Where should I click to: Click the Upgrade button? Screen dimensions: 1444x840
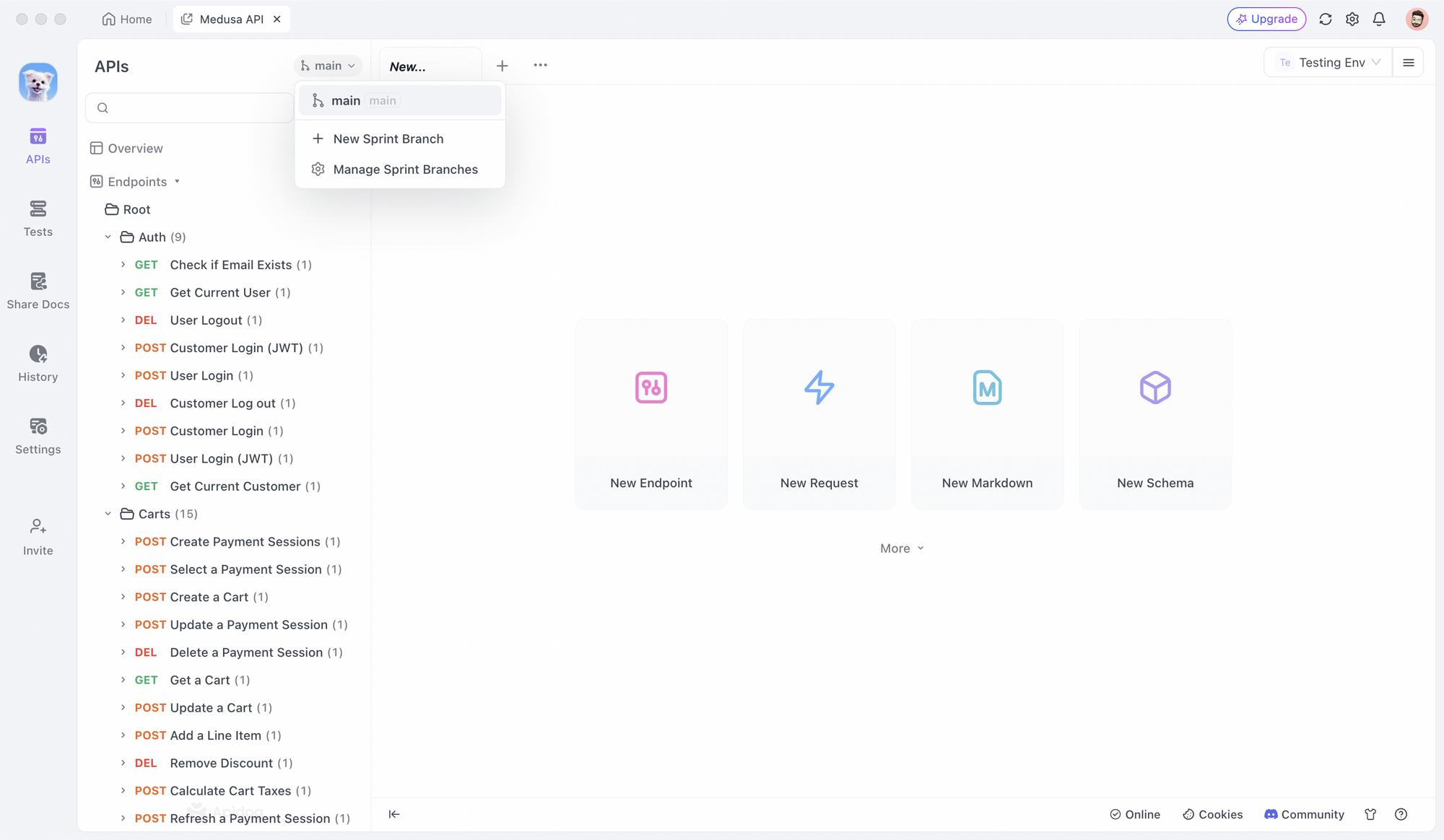click(x=1266, y=19)
